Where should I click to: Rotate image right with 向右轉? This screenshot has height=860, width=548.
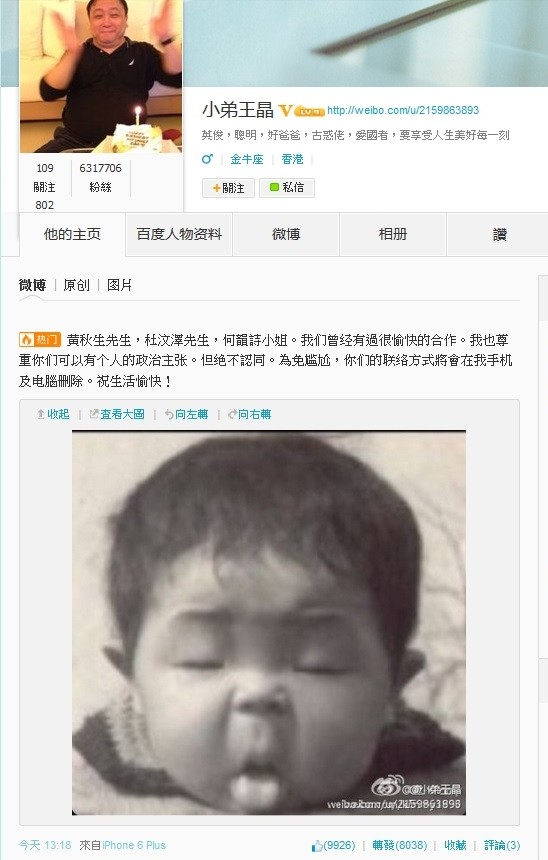pos(250,414)
